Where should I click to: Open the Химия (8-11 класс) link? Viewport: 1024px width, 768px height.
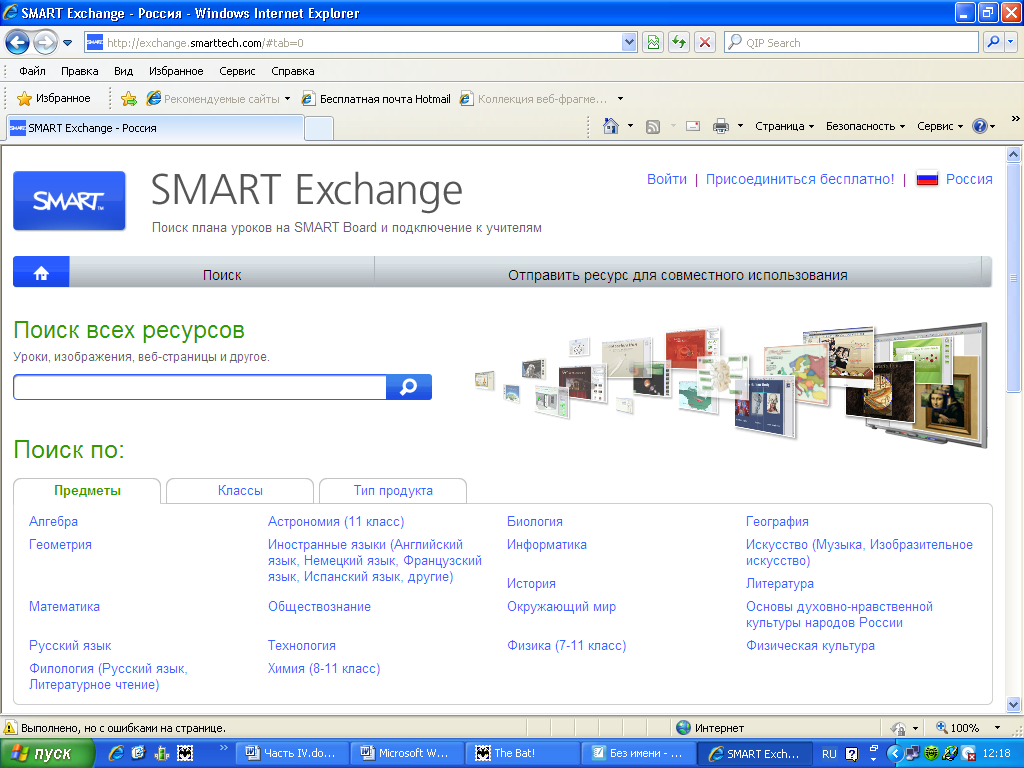coord(324,668)
